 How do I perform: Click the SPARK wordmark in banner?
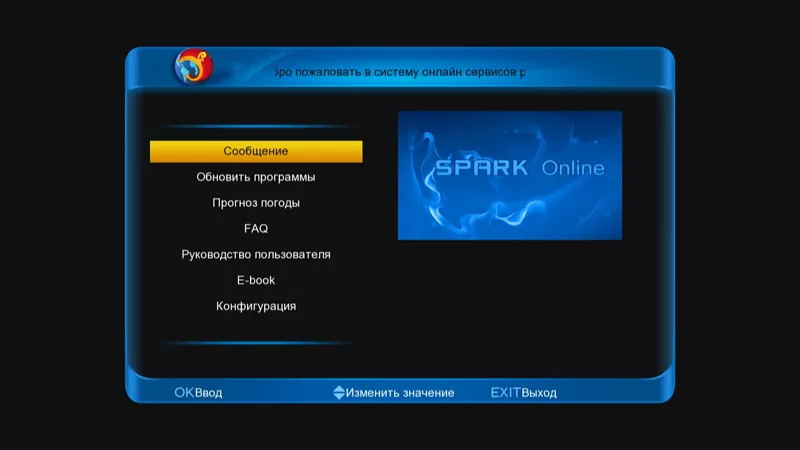point(481,167)
